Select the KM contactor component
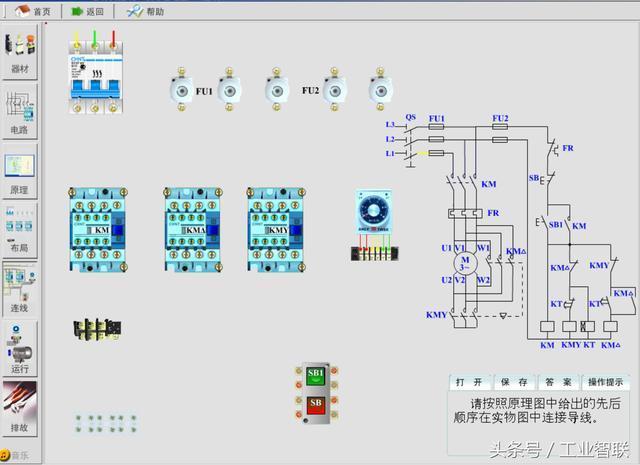 click(x=98, y=229)
